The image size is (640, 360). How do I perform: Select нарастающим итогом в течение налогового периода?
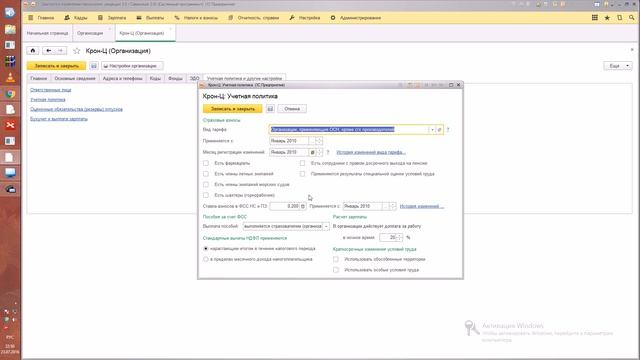[x=206, y=248]
